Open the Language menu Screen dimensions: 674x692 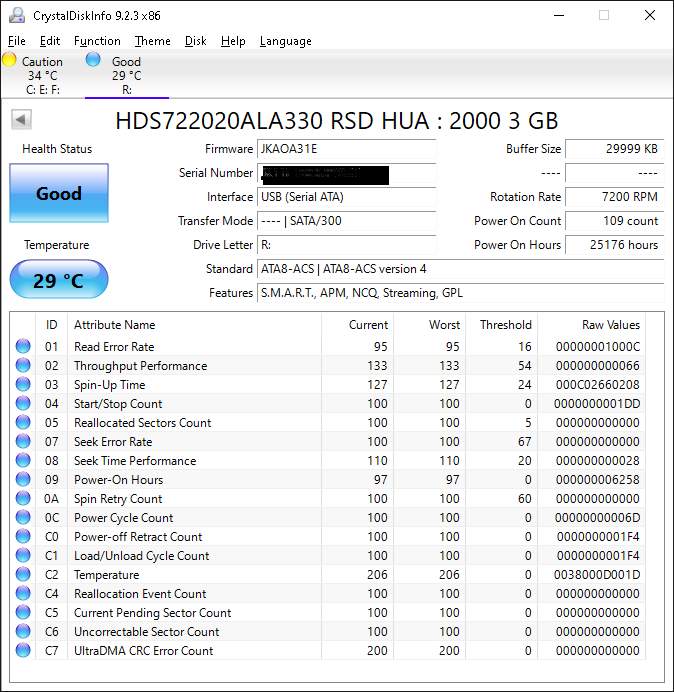click(x=286, y=41)
